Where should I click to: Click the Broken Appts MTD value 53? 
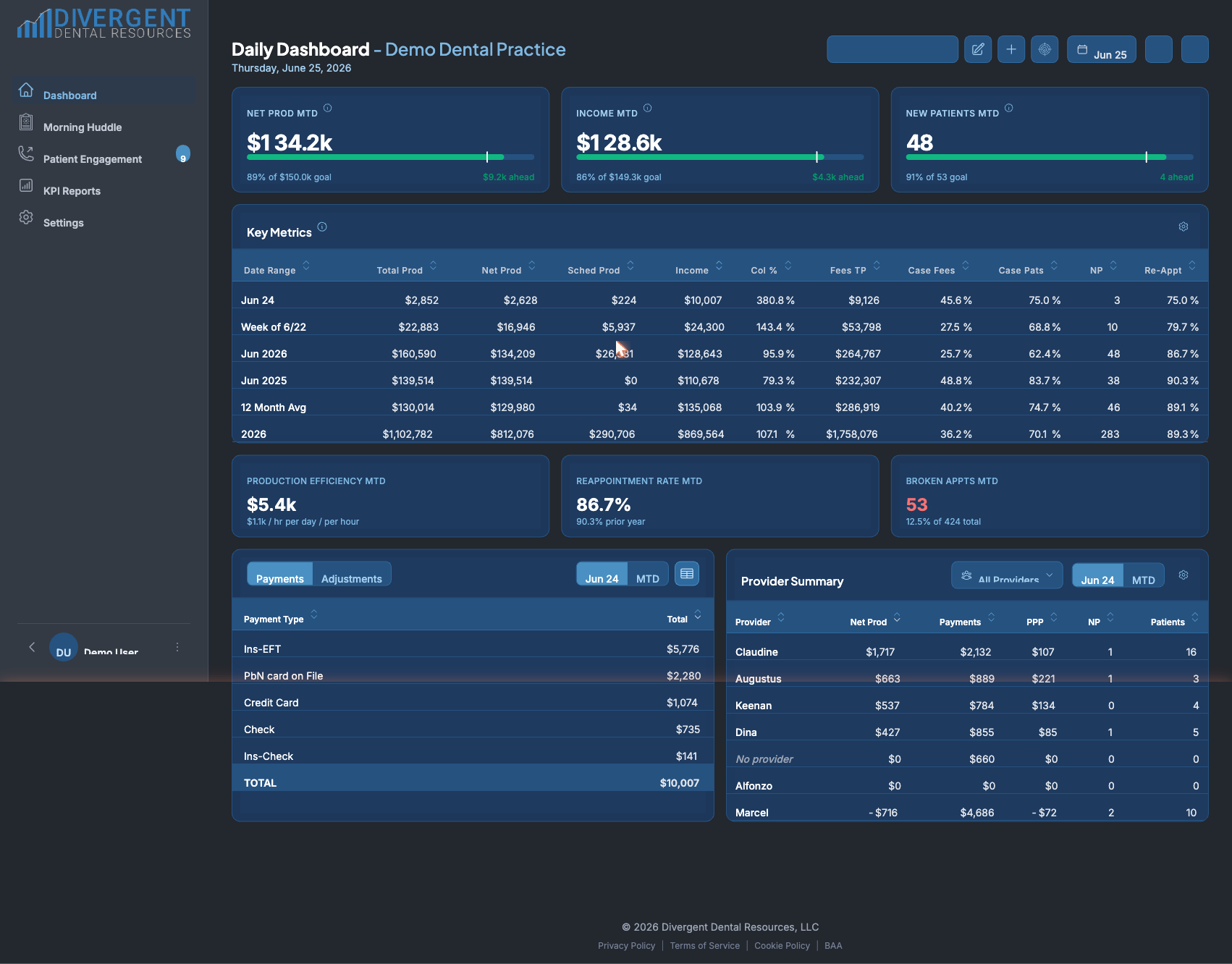click(x=916, y=504)
